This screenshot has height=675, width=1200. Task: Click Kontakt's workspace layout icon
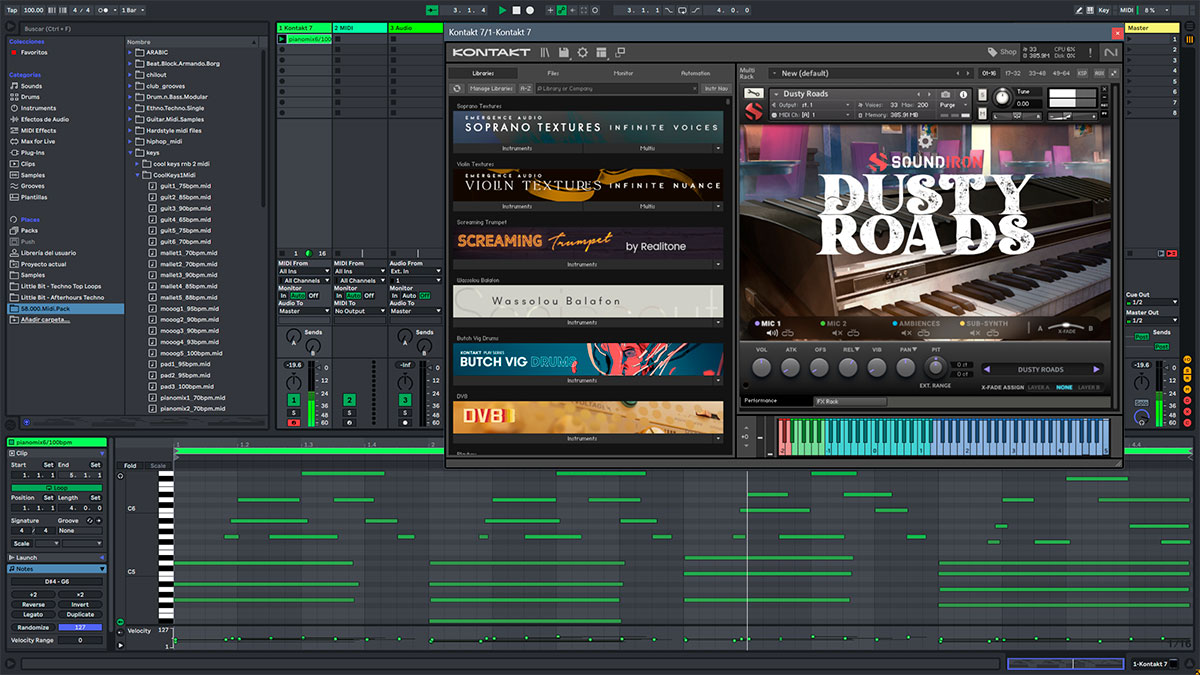[x=601, y=52]
